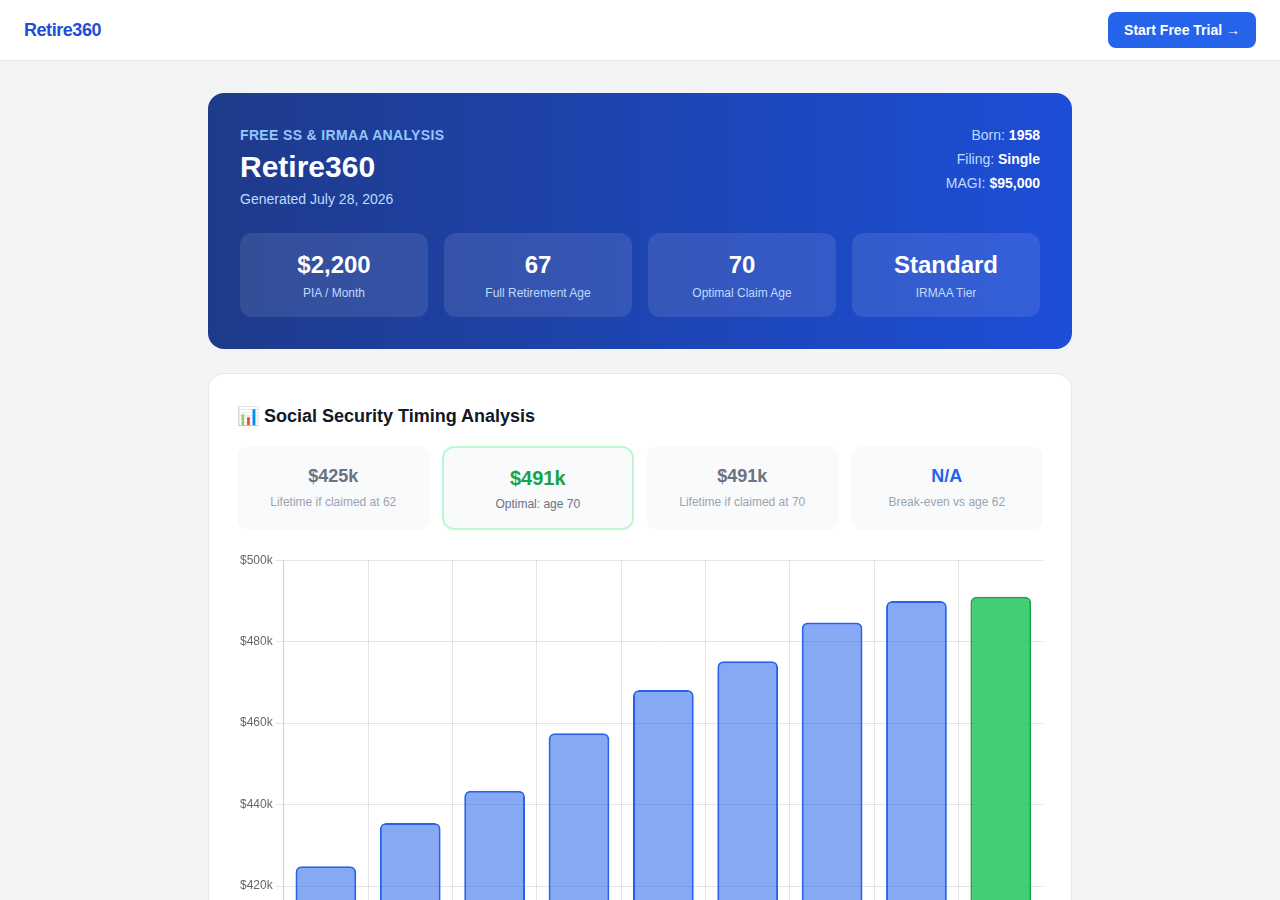The image size is (1280, 900).
Task: Click the shortest blue bar in the chart
Action: pos(326,883)
